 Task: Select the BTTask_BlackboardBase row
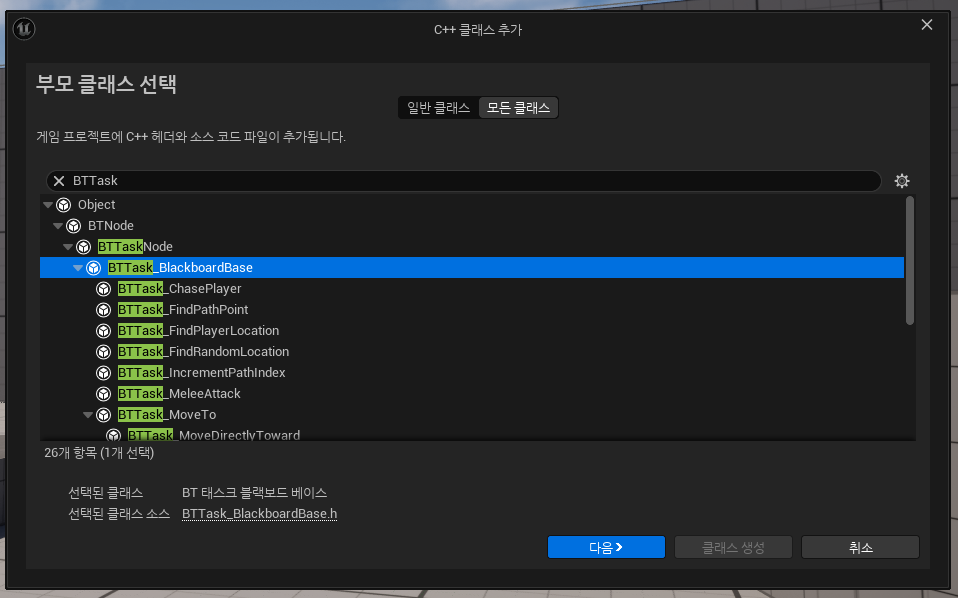tap(472, 268)
